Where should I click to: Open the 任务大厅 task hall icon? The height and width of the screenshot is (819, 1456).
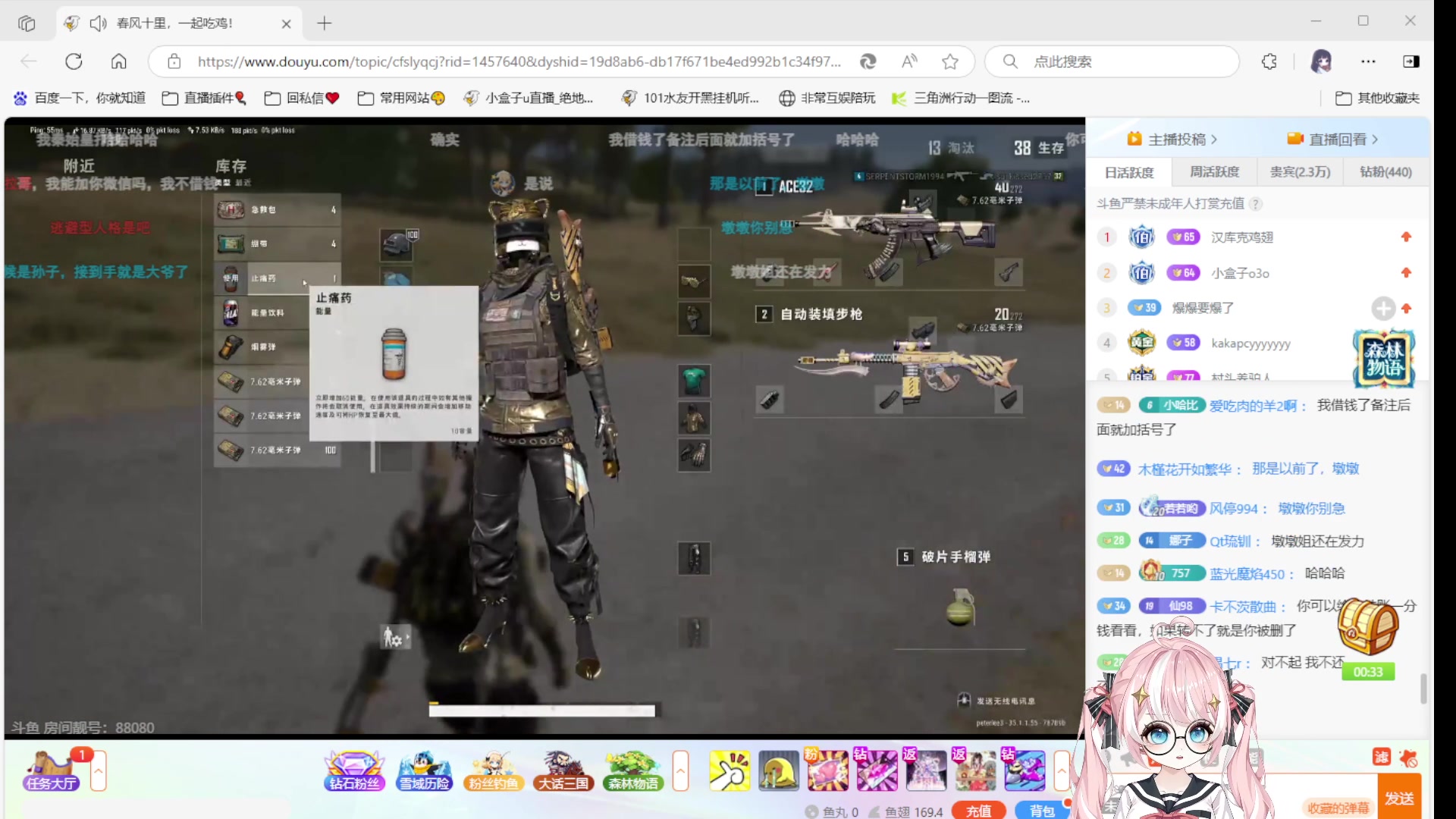click(x=52, y=770)
